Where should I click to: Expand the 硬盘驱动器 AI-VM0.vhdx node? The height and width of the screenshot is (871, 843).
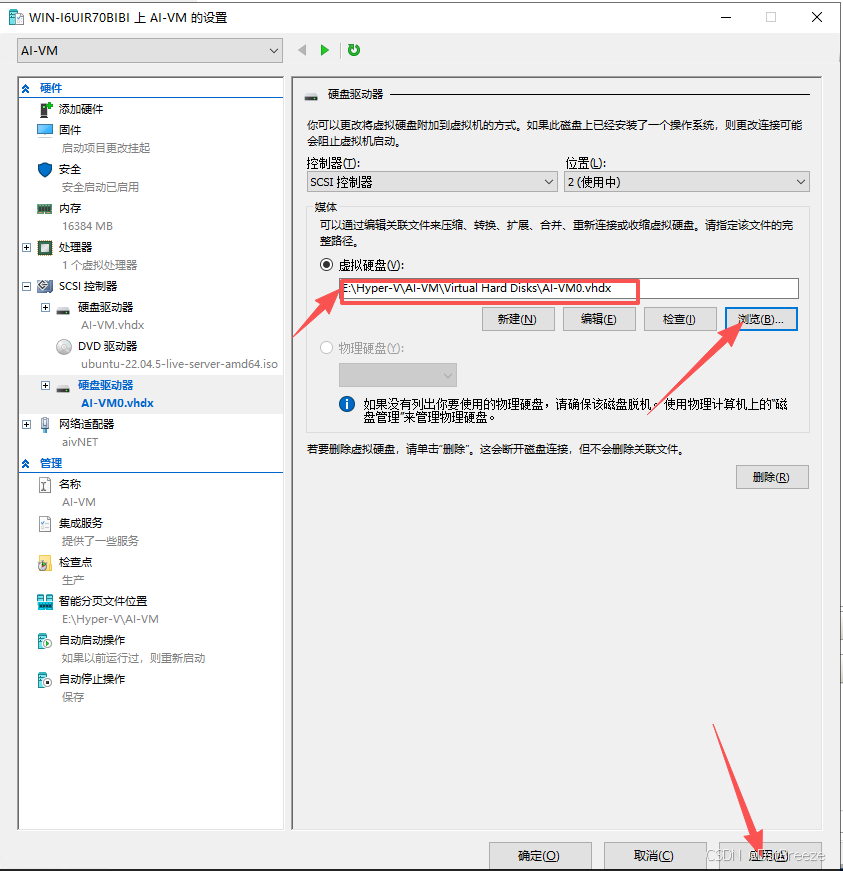click(x=46, y=386)
